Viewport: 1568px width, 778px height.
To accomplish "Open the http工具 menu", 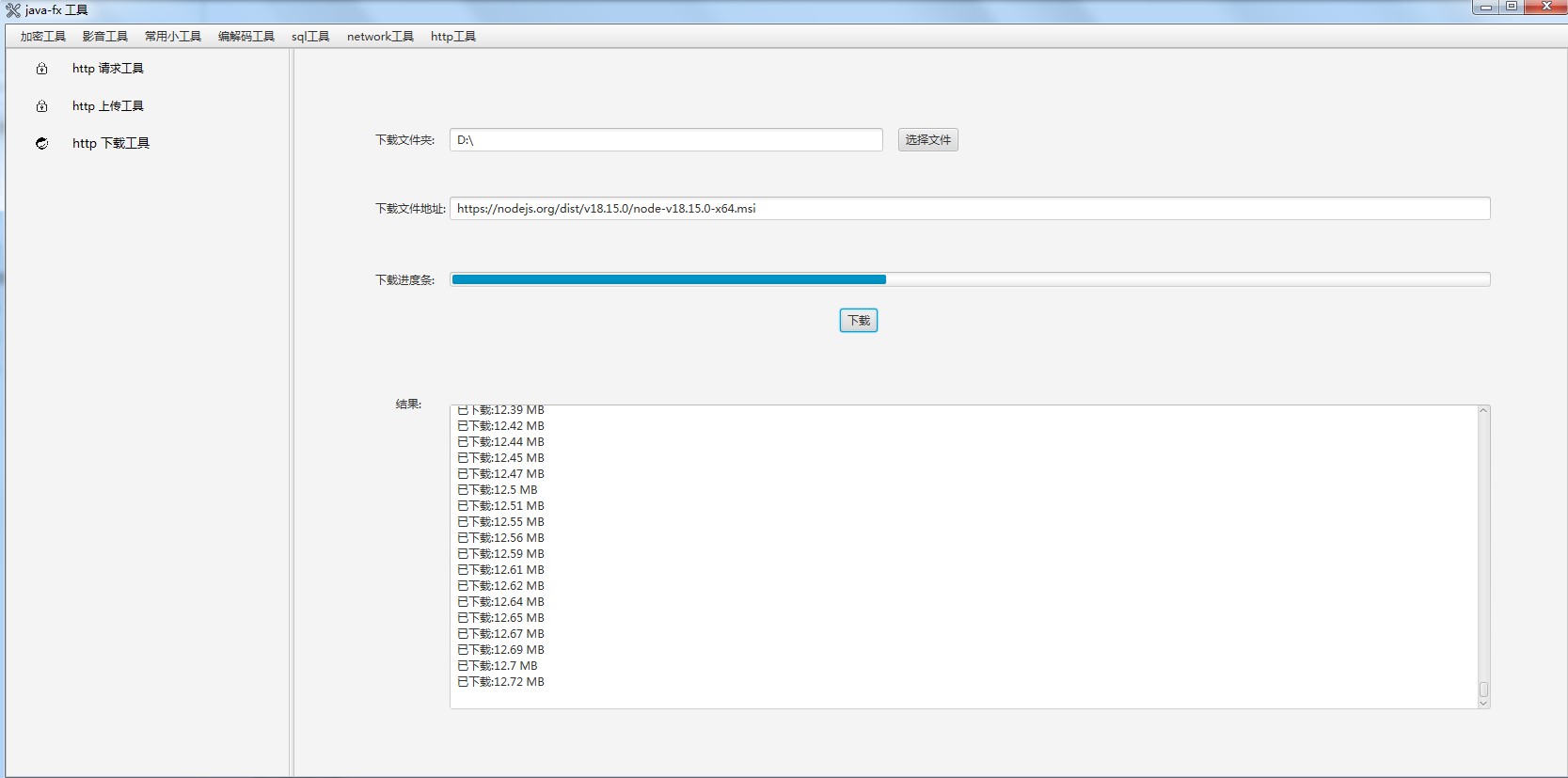I will click(x=453, y=37).
